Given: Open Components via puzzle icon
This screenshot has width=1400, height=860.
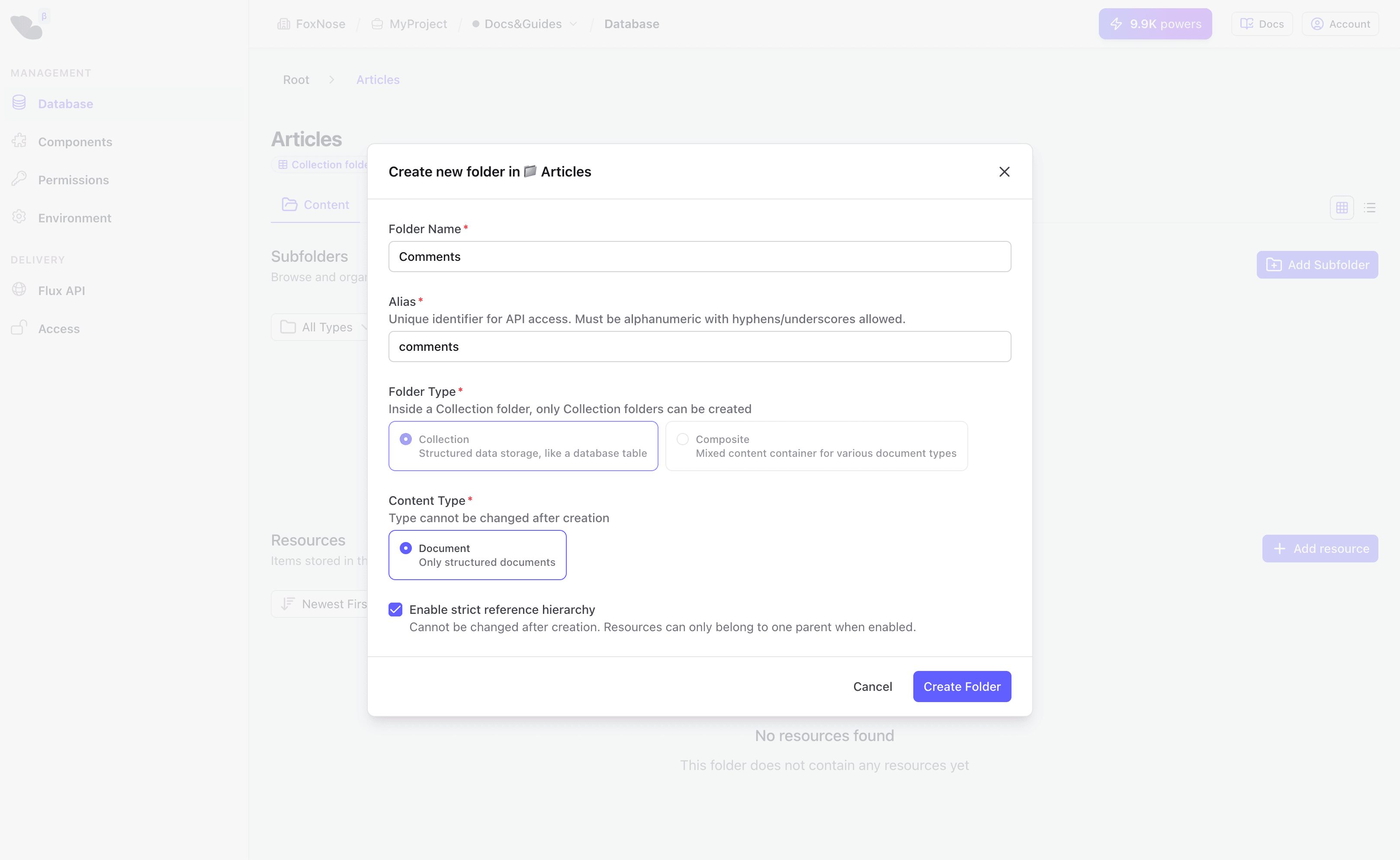Looking at the screenshot, I should click(x=19, y=141).
